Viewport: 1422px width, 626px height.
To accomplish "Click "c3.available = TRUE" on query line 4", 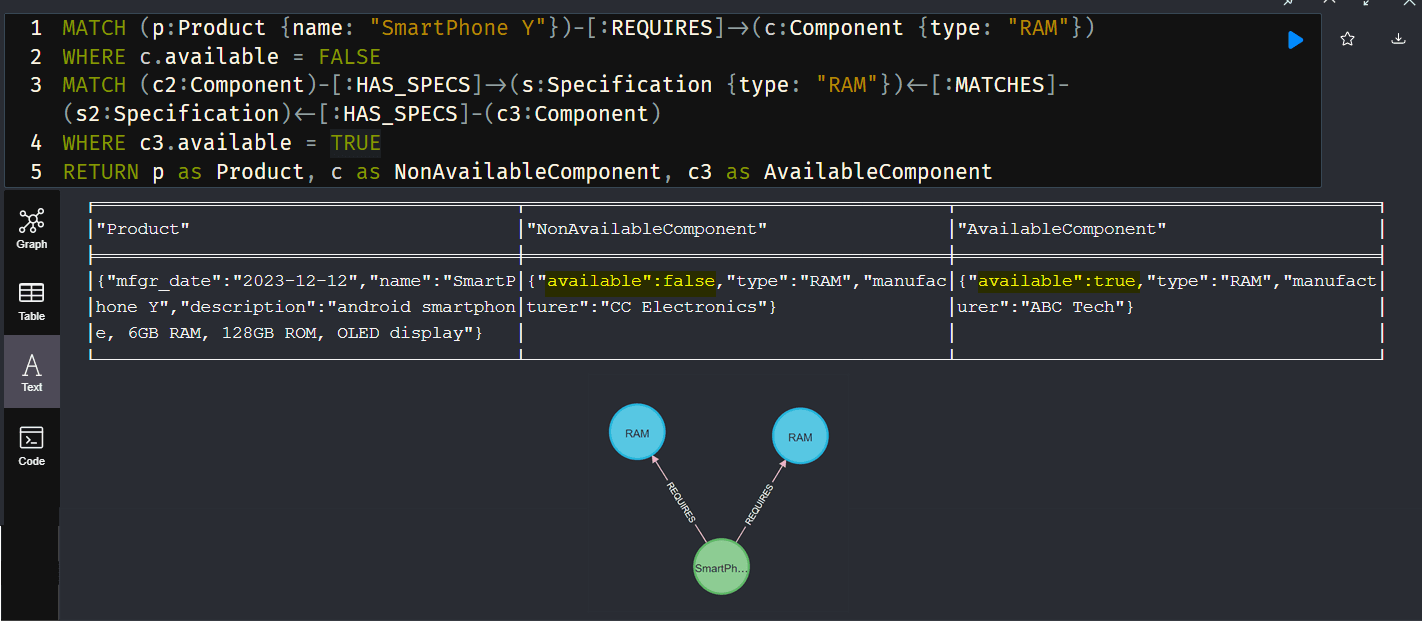I will pos(260,143).
